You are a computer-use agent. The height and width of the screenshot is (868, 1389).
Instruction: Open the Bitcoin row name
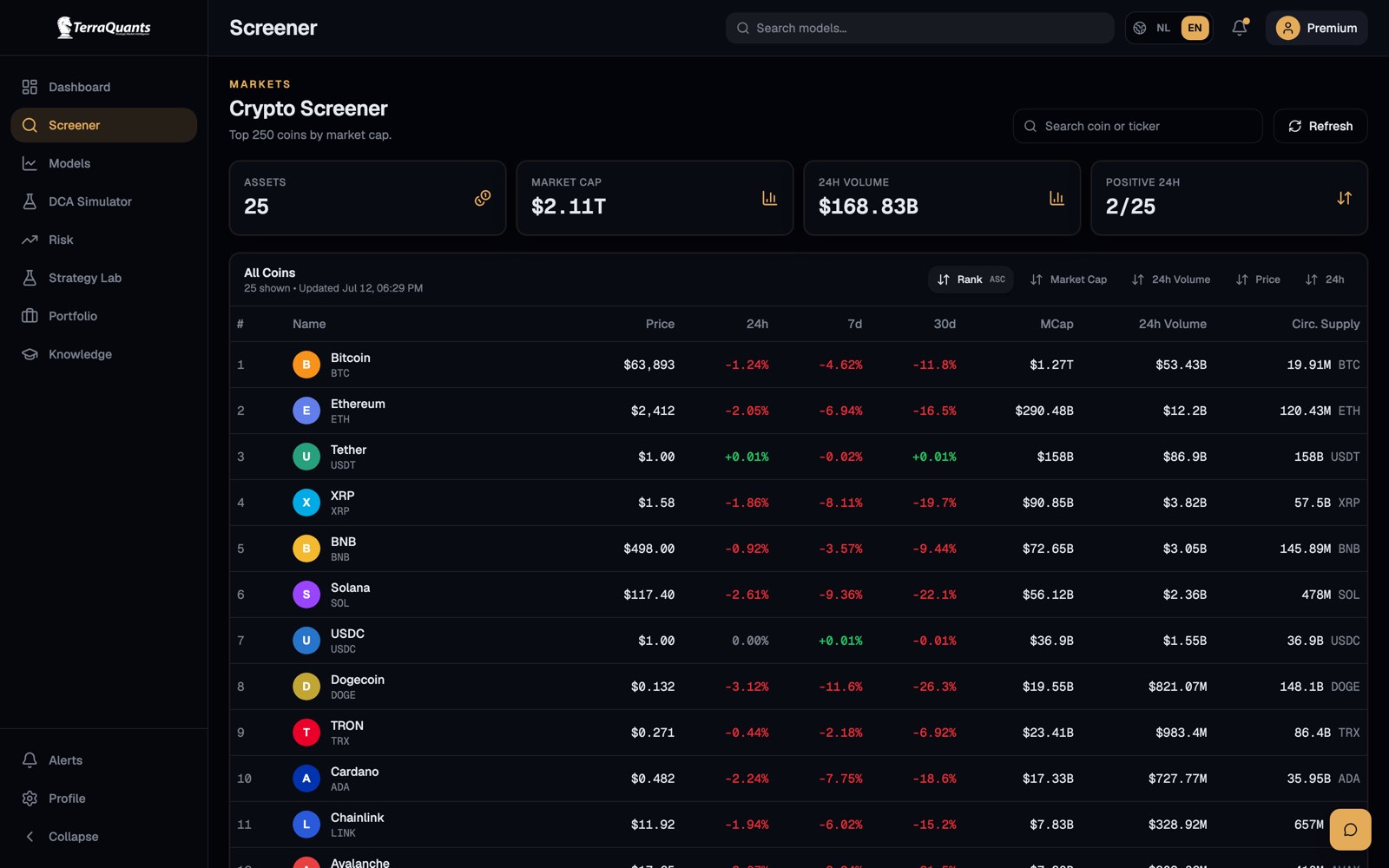point(351,358)
